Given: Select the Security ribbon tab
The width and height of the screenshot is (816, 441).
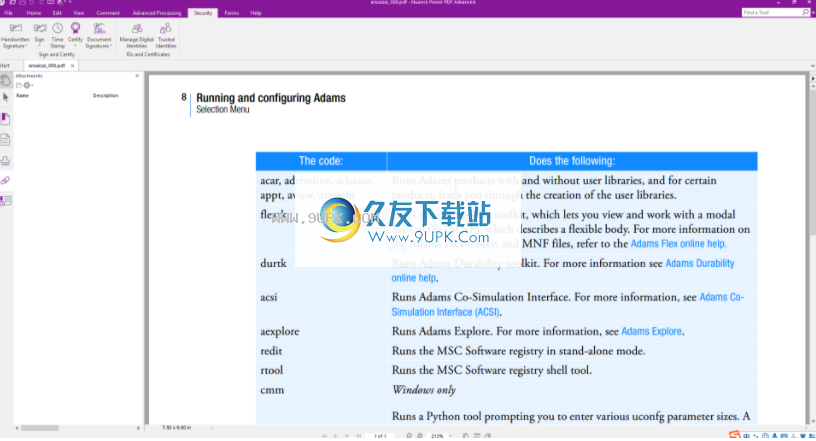Looking at the screenshot, I should (x=203, y=13).
